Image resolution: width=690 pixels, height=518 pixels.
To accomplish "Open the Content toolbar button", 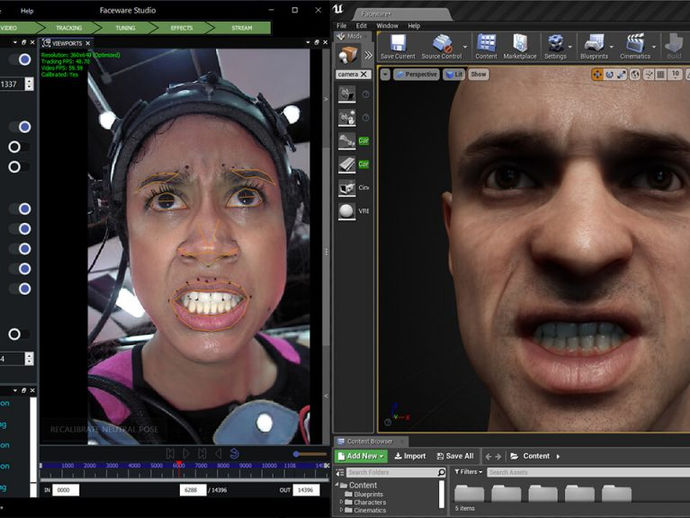I will click(x=486, y=46).
